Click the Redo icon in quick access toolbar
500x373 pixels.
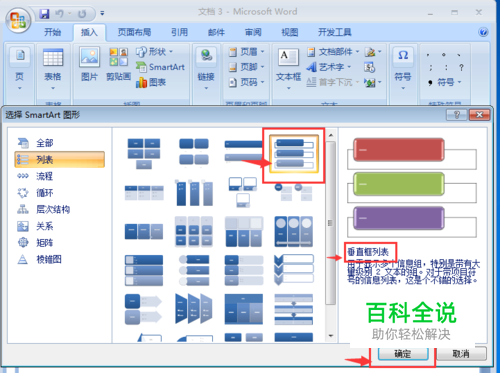(82, 14)
